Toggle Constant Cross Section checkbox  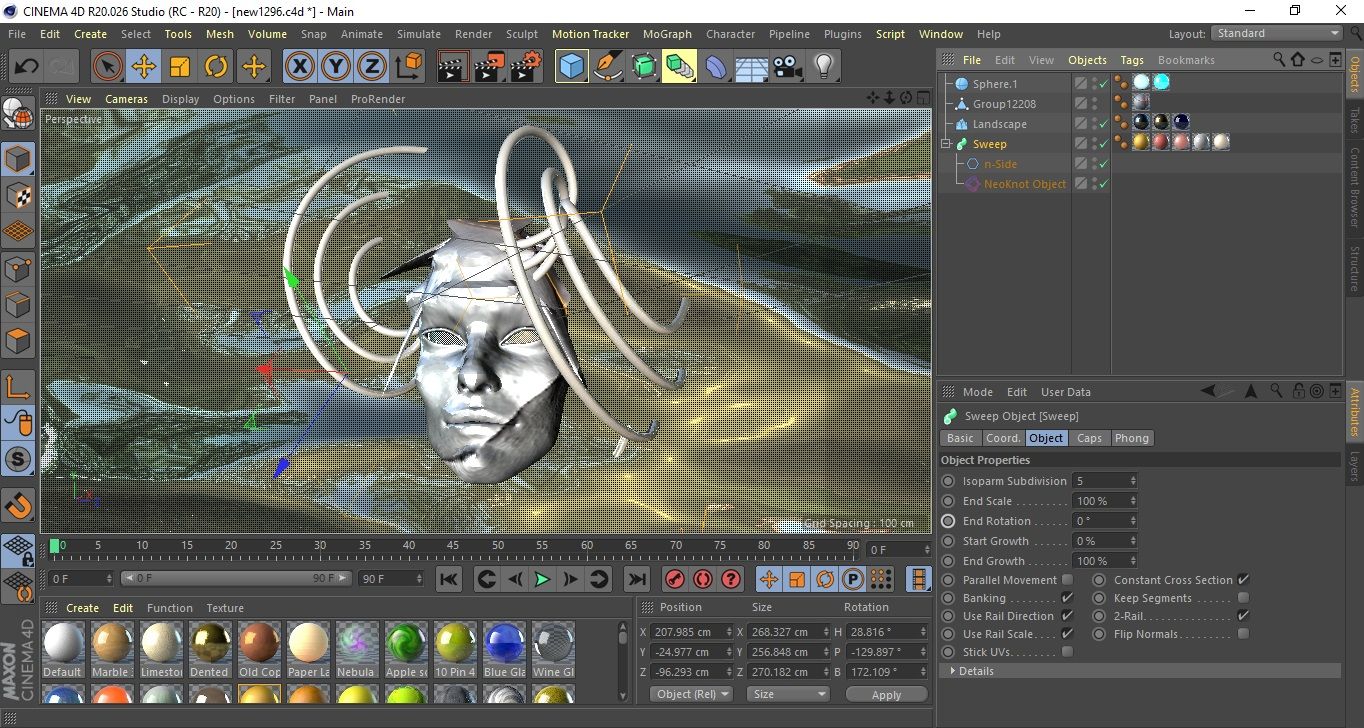coord(1243,580)
